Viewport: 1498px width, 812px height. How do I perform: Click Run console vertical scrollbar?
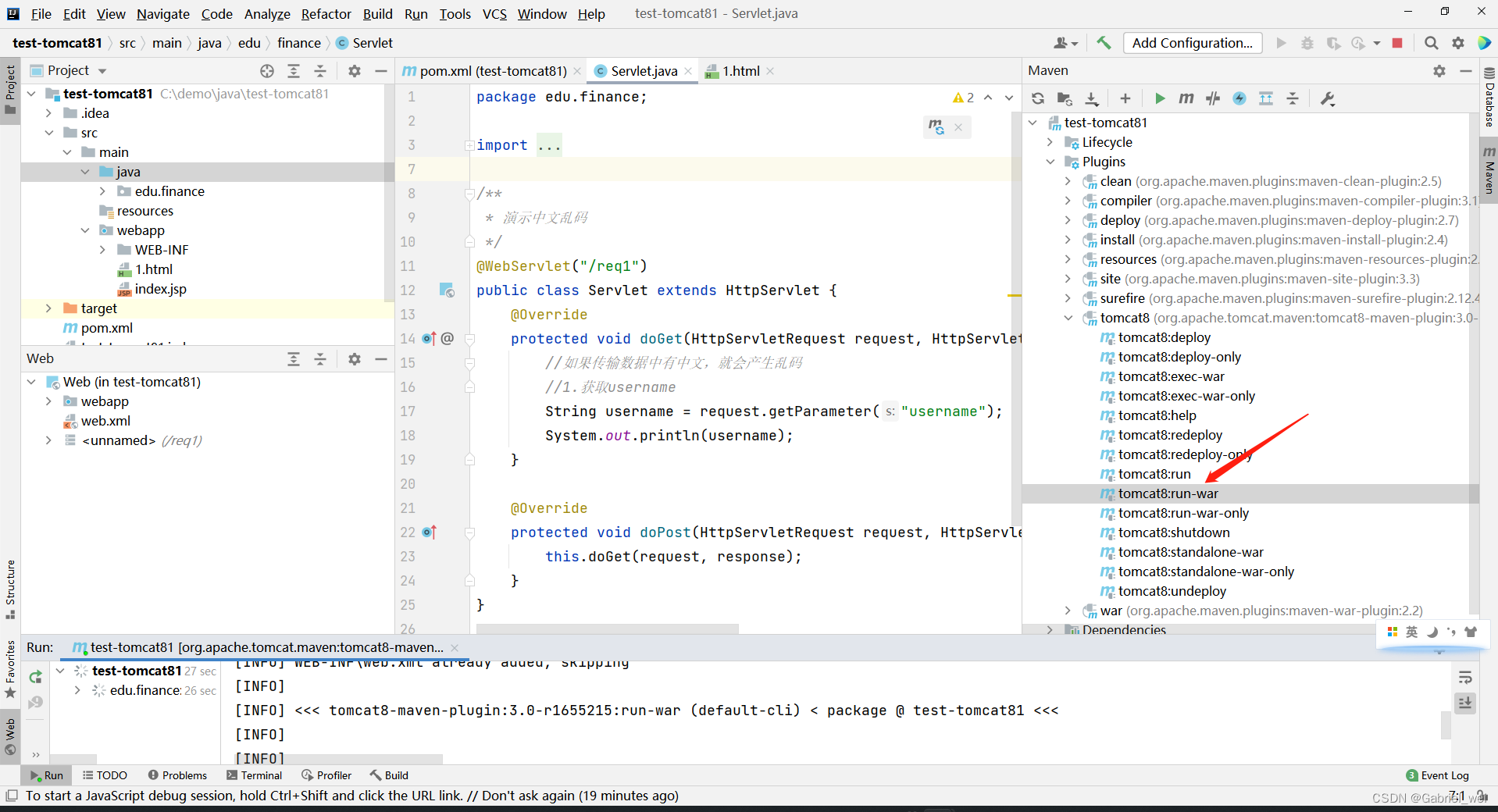(x=1446, y=725)
